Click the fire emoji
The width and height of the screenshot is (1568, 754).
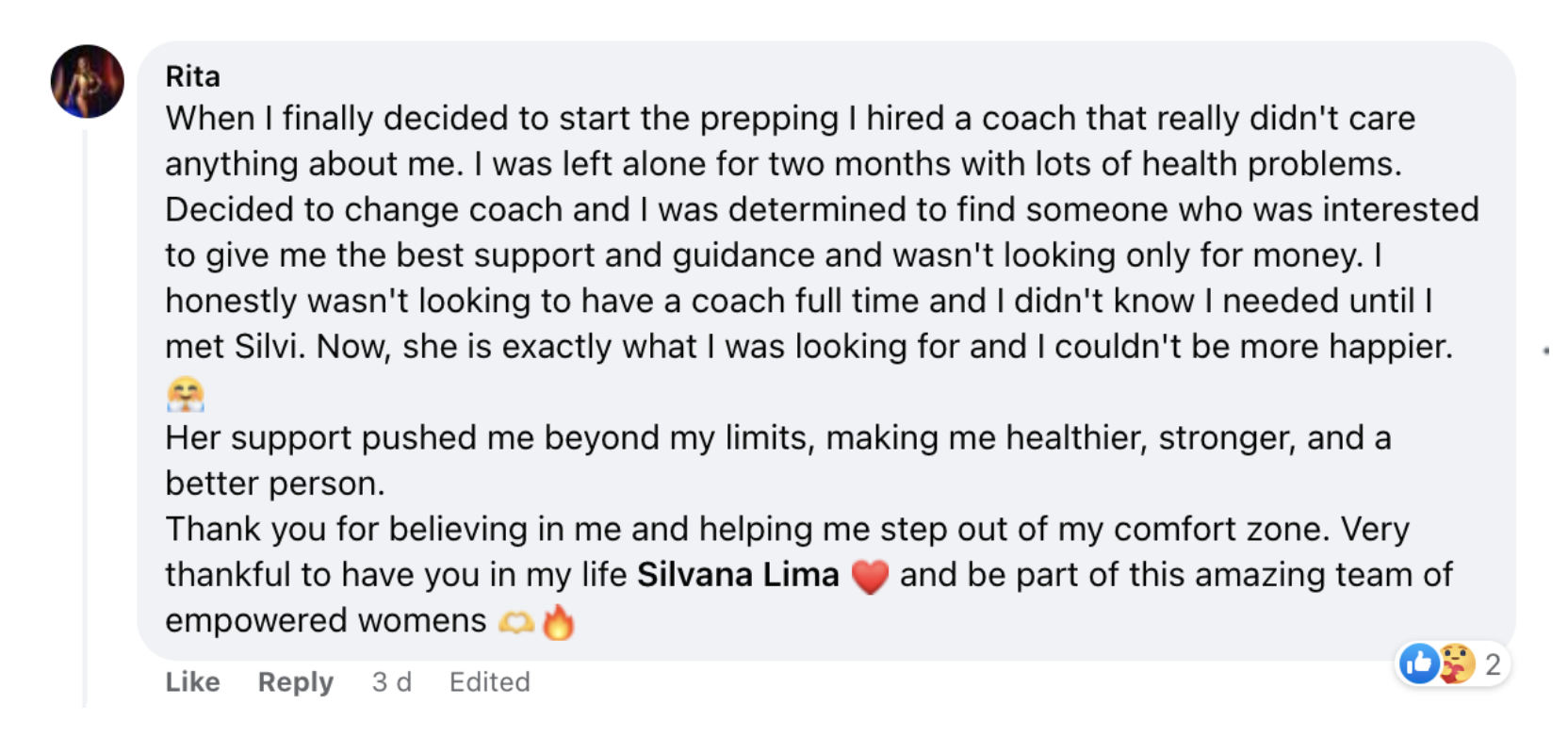[558, 622]
